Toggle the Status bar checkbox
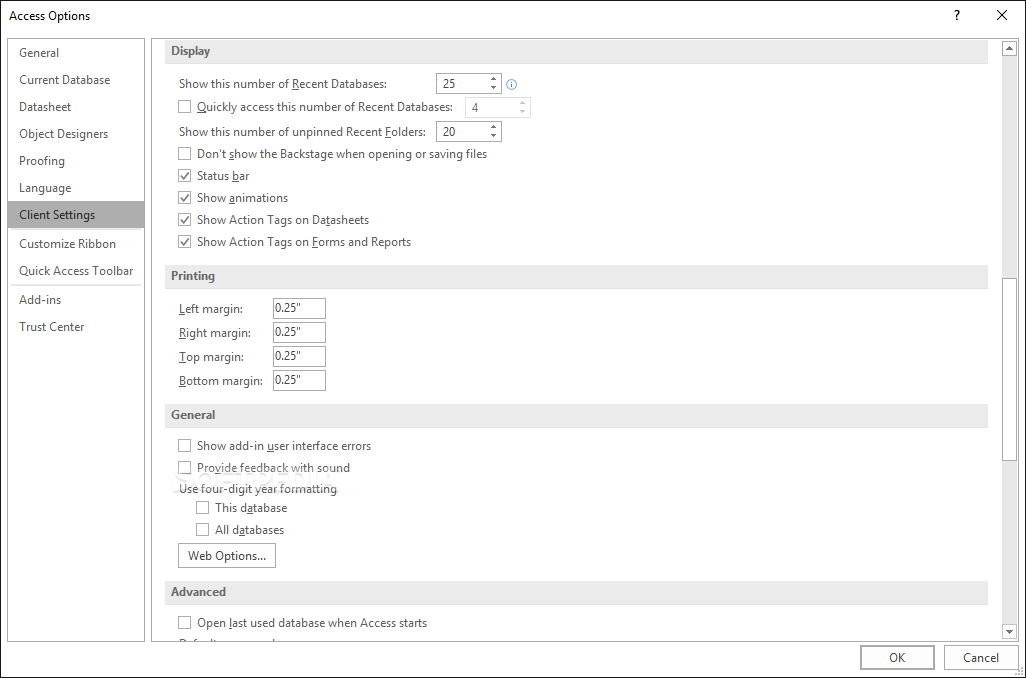Image resolution: width=1026 pixels, height=678 pixels. point(185,176)
